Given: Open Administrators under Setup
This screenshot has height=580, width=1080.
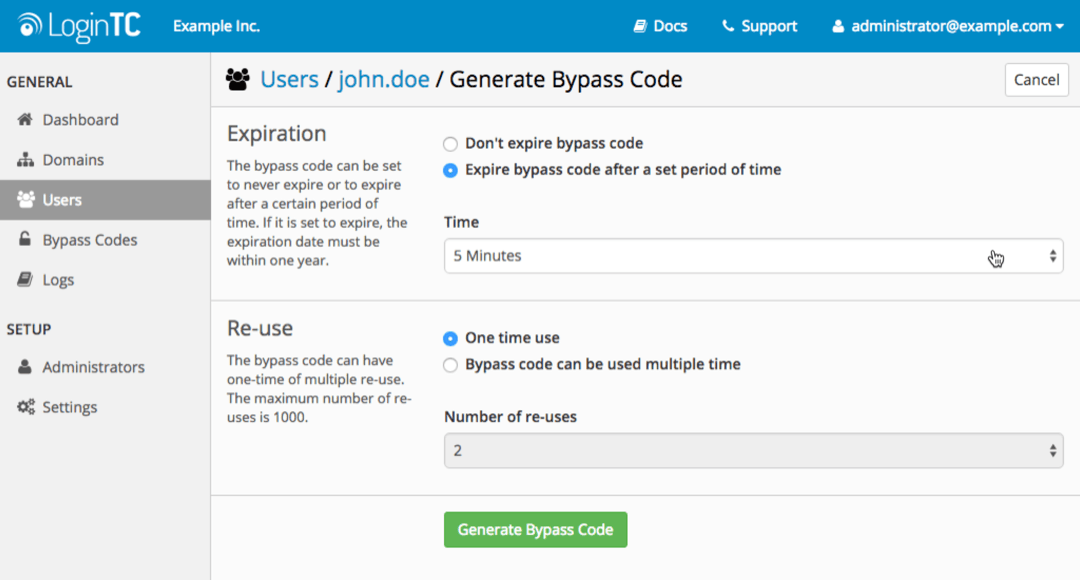Looking at the screenshot, I should click(105, 367).
